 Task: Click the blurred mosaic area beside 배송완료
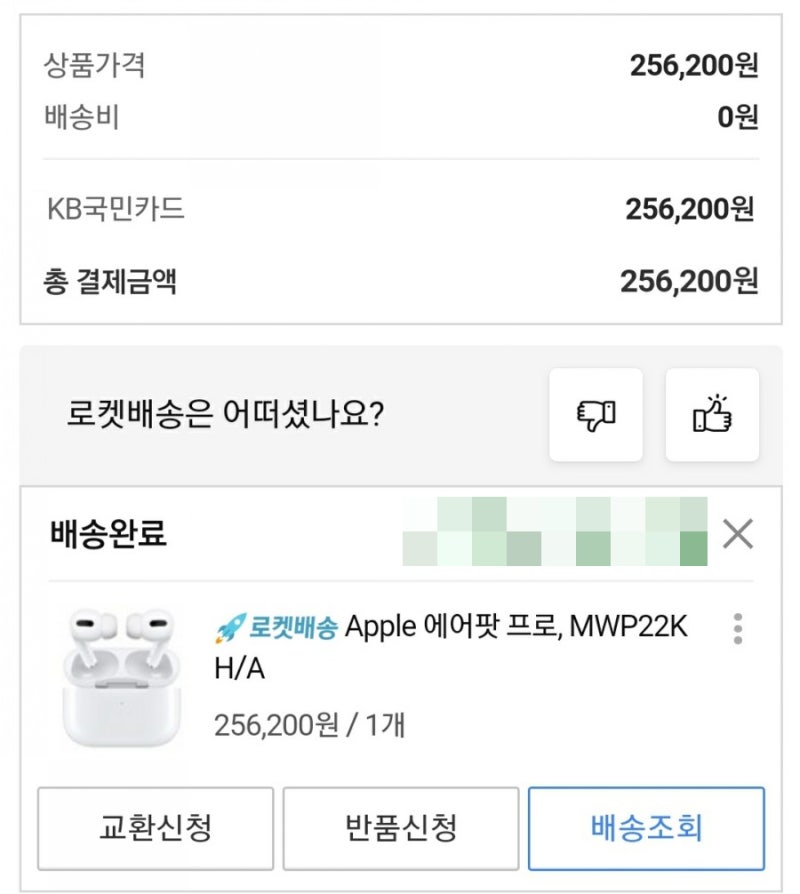pos(554,531)
